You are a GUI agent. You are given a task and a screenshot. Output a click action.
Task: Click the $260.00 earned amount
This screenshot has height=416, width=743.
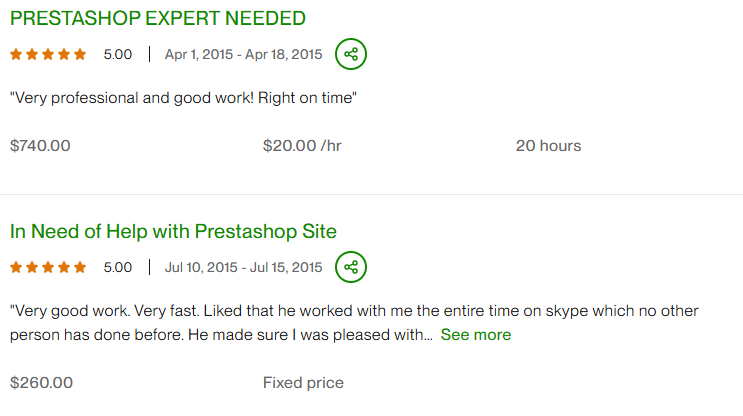[41, 383]
